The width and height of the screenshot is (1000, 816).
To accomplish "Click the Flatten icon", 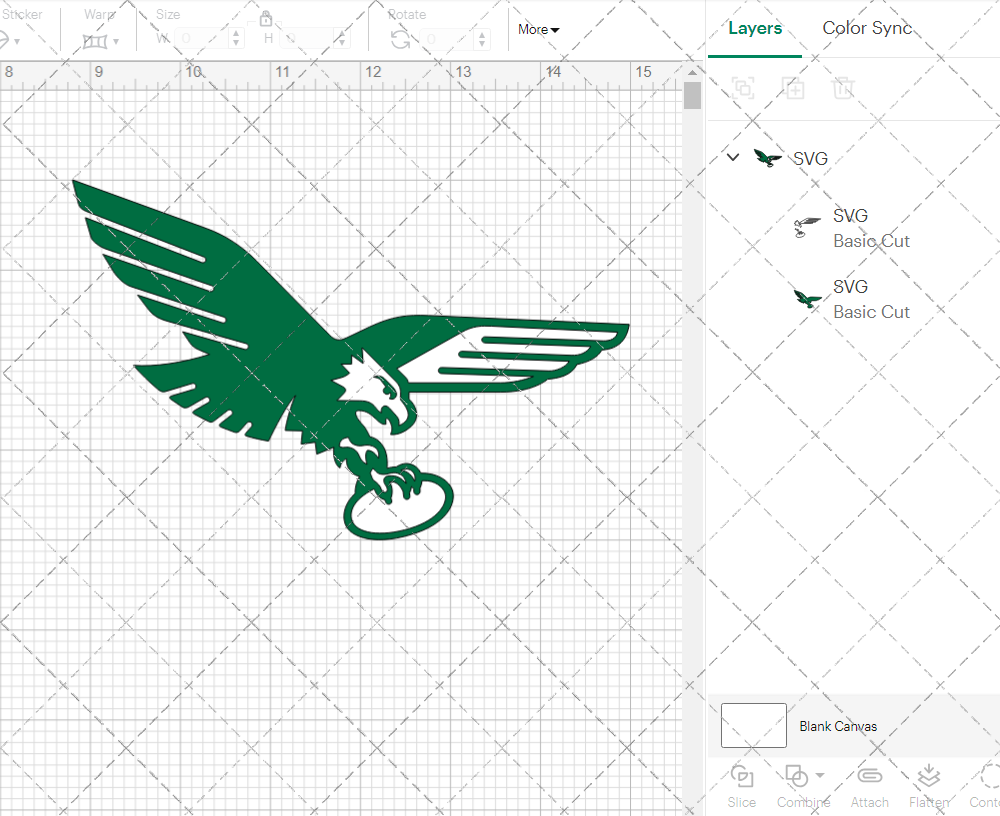I will [x=929, y=784].
